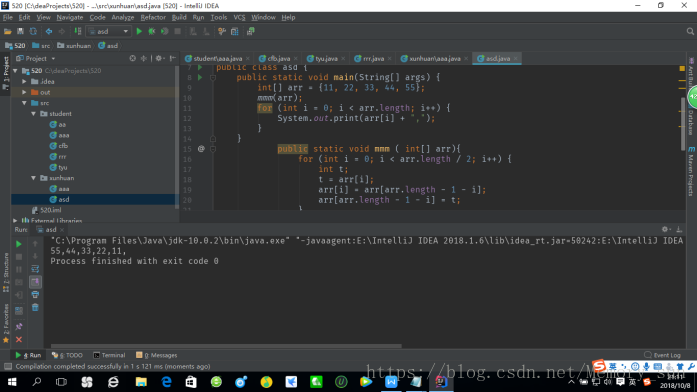Switch to the tyu.java tab
This screenshot has height=392, width=697.
tap(326, 58)
